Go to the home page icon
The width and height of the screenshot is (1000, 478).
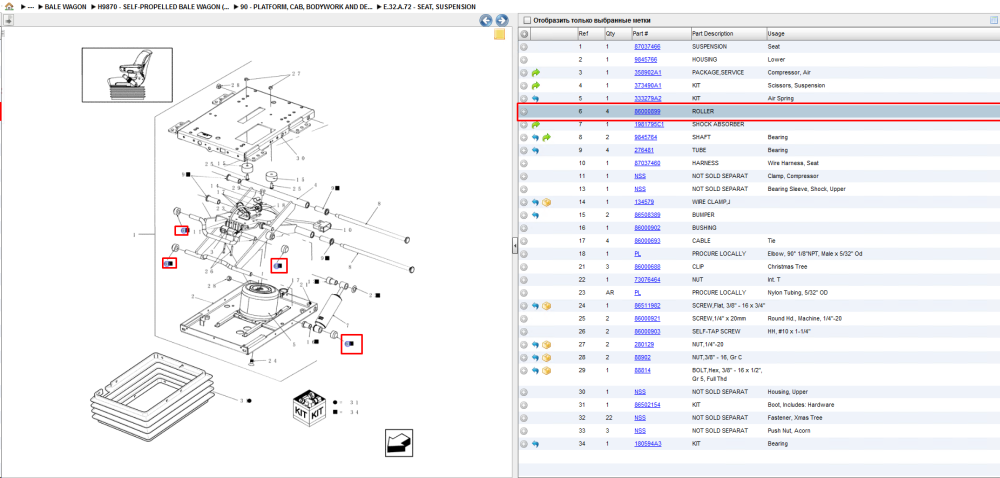pyautogui.click(x=9, y=6)
